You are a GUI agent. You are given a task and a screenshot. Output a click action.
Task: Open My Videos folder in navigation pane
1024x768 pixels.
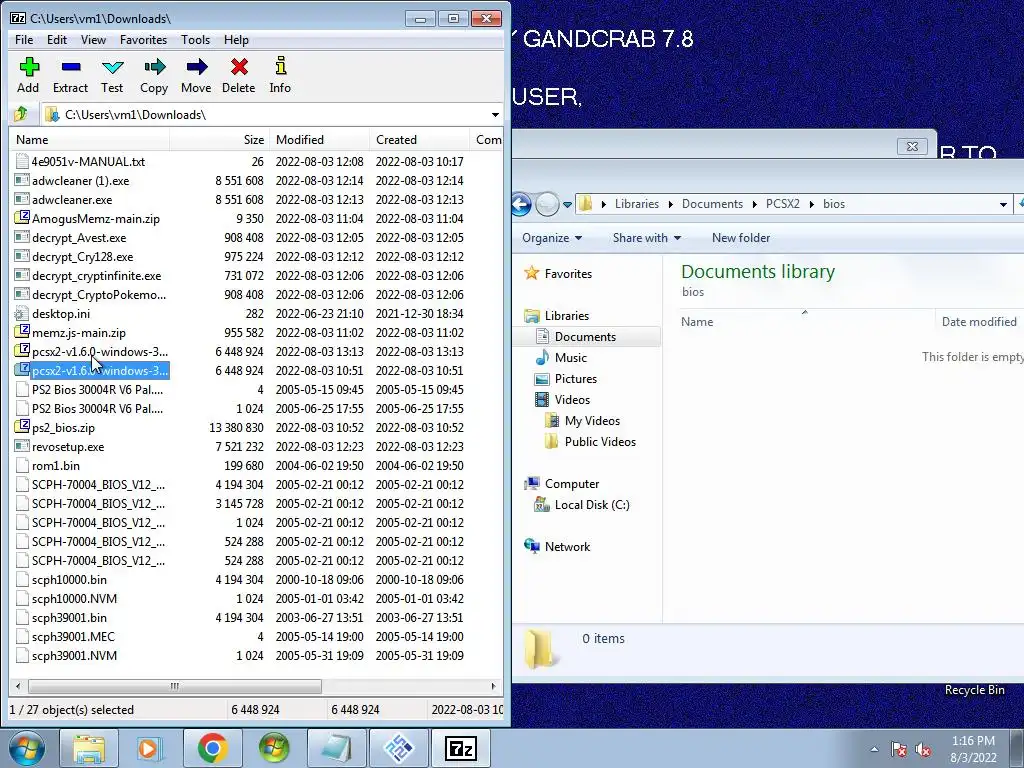[592, 421]
